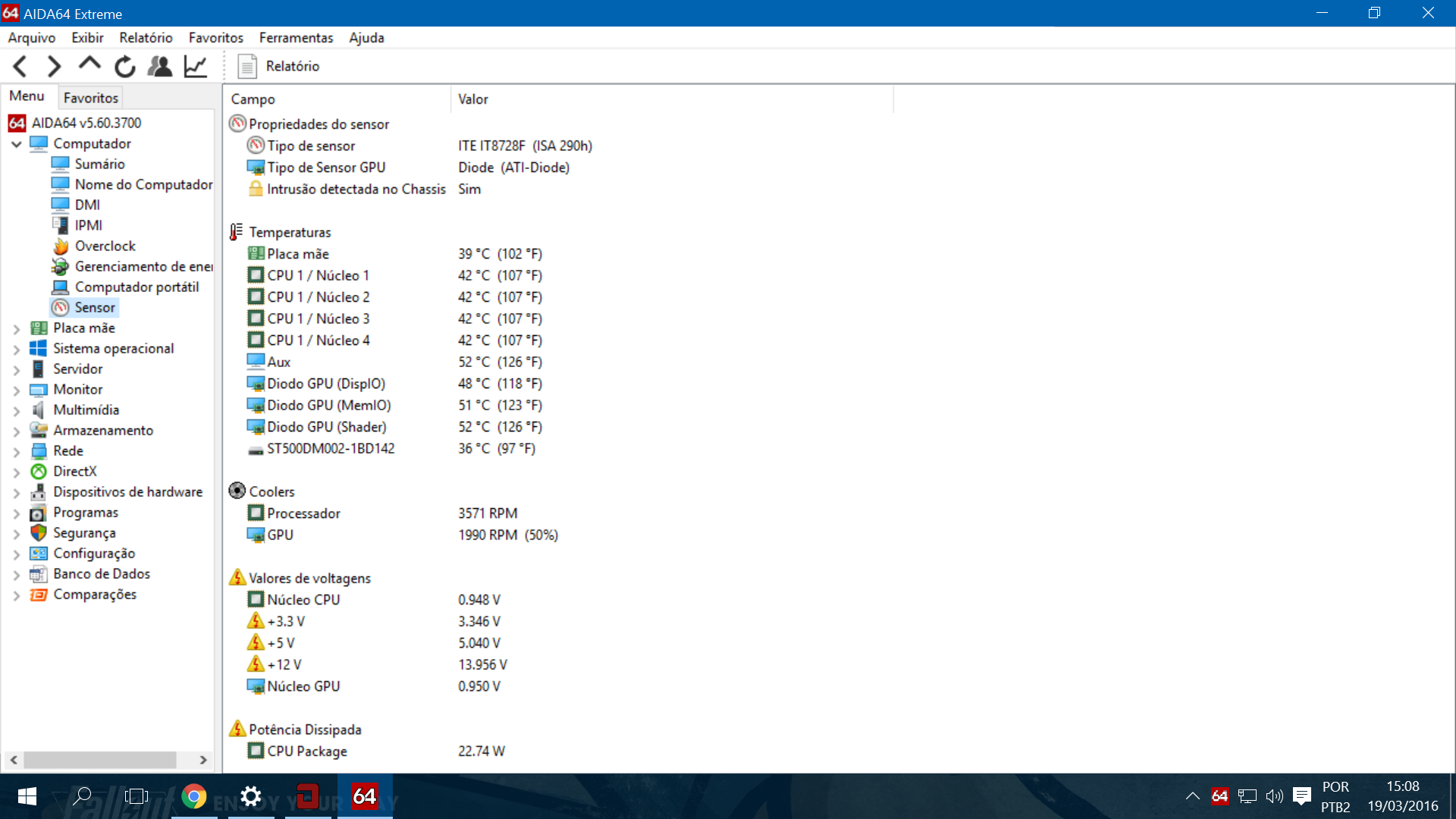Select the Diodo GPU (Shader) row
Viewport: 1456px width, 819px height.
(x=394, y=427)
